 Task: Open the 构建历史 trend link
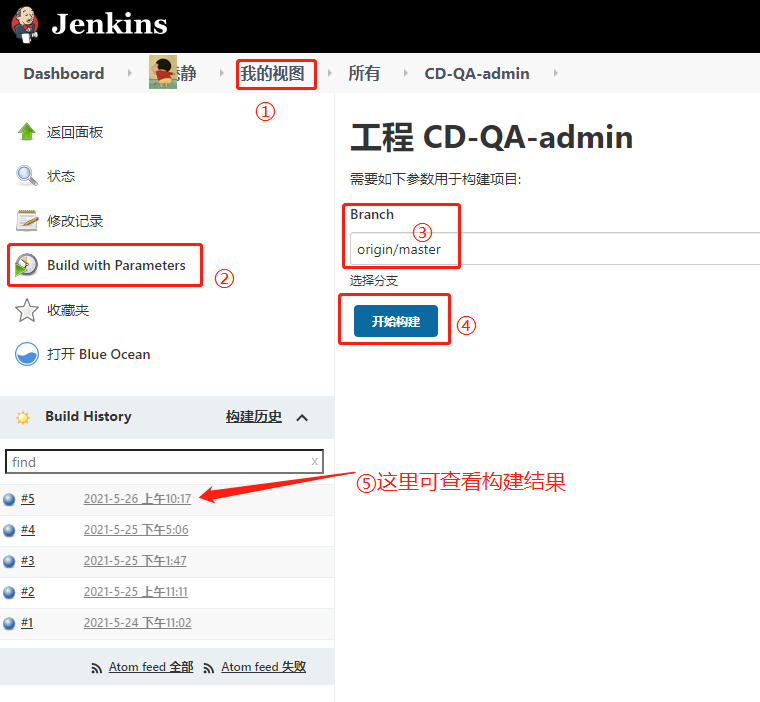coord(253,416)
